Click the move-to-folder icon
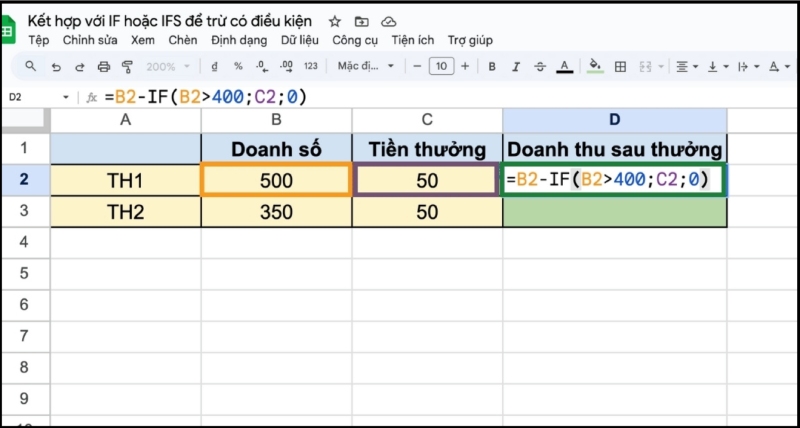Viewport: 800px width, 428px height. pyautogui.click(x=362, y=21)
